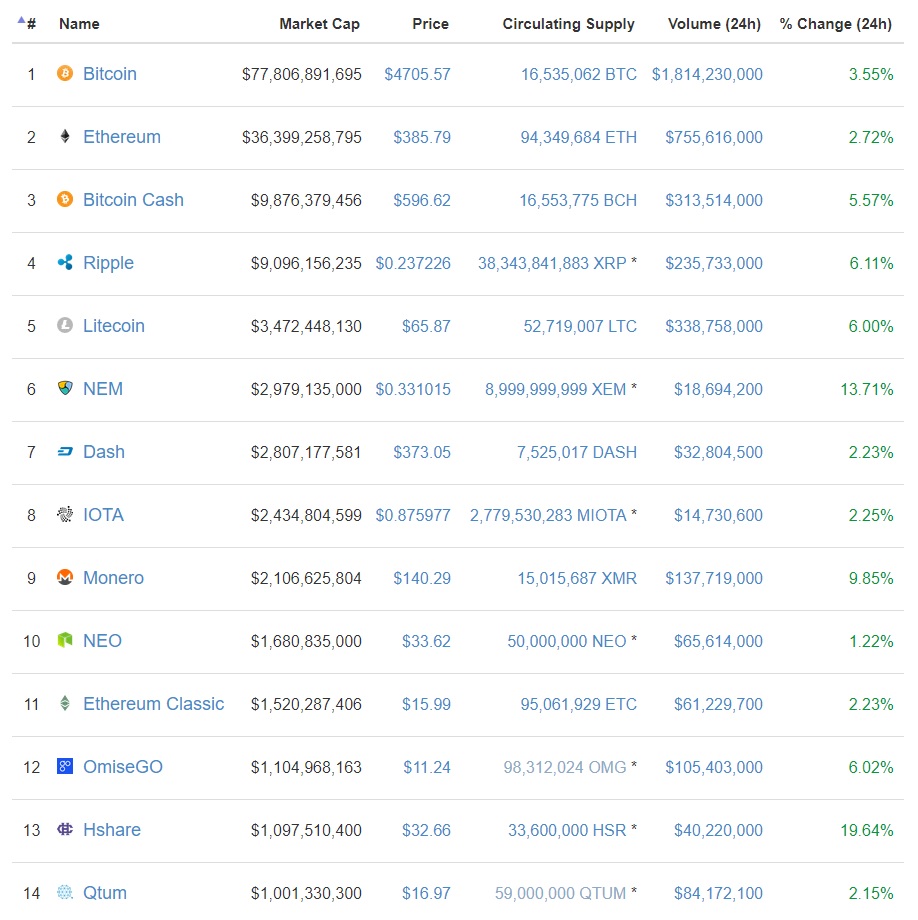918x920 pixels.
Task: Click the Litecoin logo icon
Action: pyautogui.click(x=65, y=325)
